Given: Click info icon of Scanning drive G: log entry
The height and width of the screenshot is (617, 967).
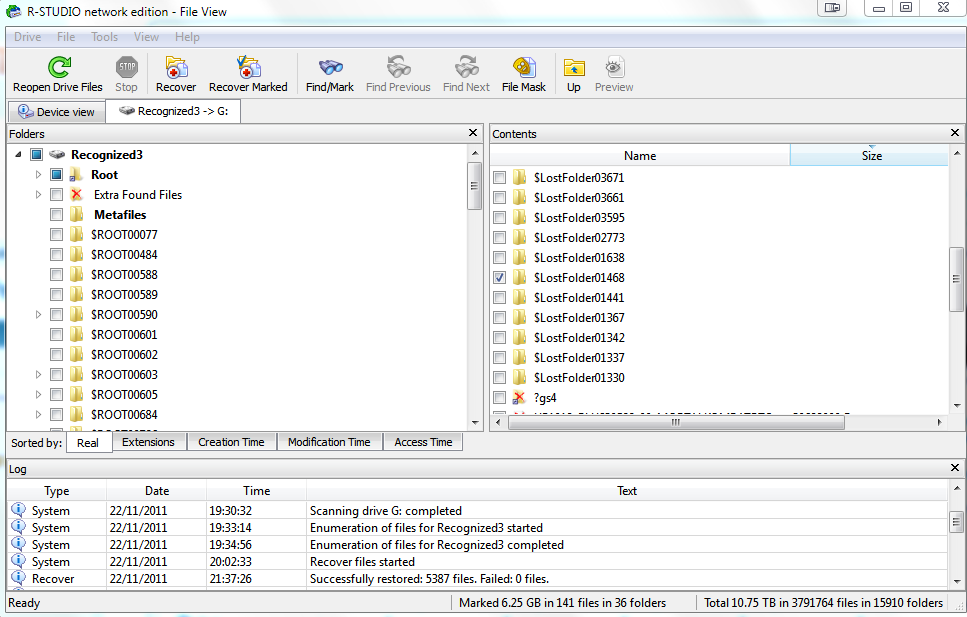Looking at the screenshot, I should click(19, 510).
